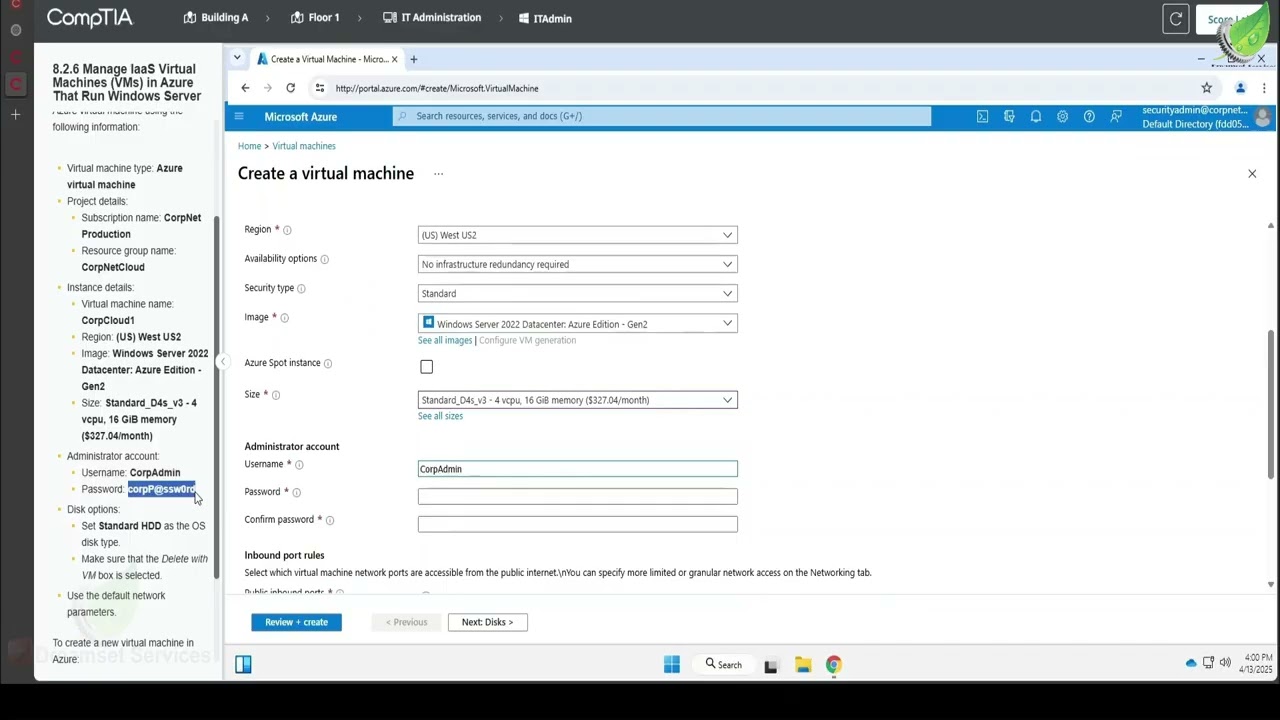The image size is (1280, 720).
Task: Click the Review + create button
Action: tap(296, 622)
